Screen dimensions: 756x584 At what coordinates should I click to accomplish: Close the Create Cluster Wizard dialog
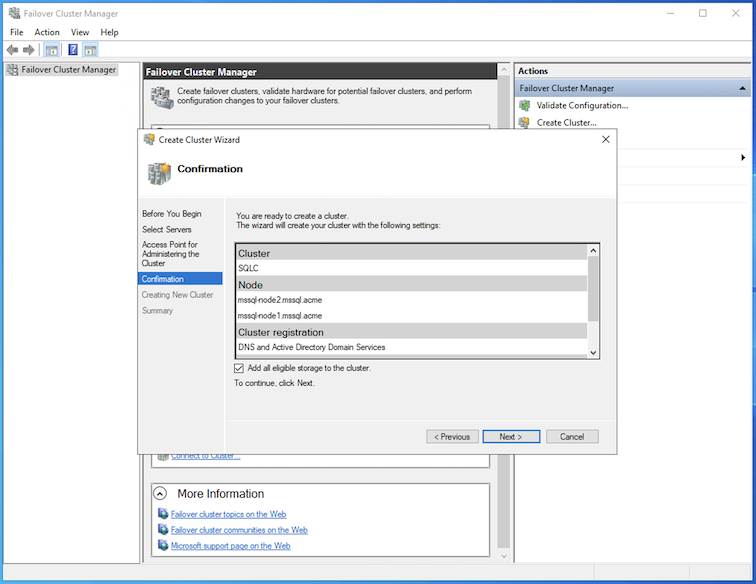606,139
